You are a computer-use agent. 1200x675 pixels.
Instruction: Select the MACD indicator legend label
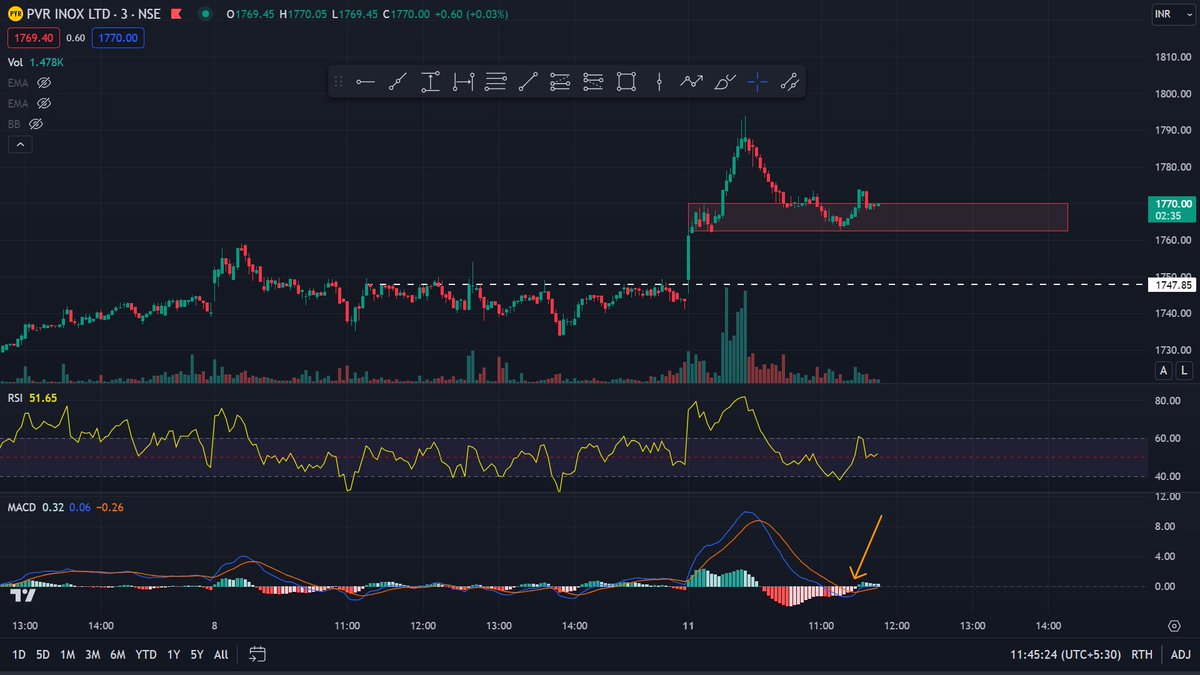click(x=21, y=508)
